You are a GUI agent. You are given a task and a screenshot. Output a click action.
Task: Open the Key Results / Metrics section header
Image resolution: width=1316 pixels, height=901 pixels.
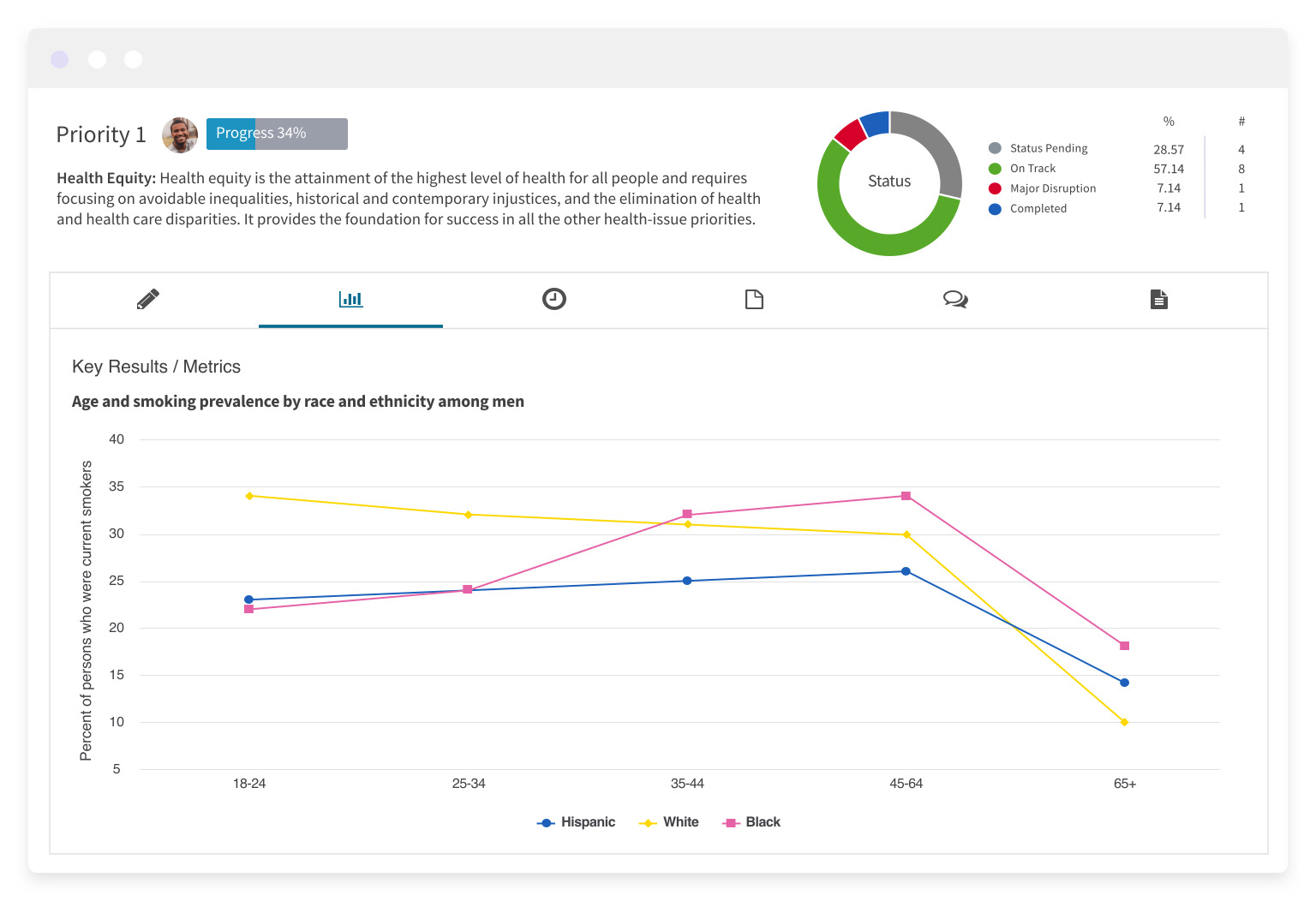(x=156, y=367)
